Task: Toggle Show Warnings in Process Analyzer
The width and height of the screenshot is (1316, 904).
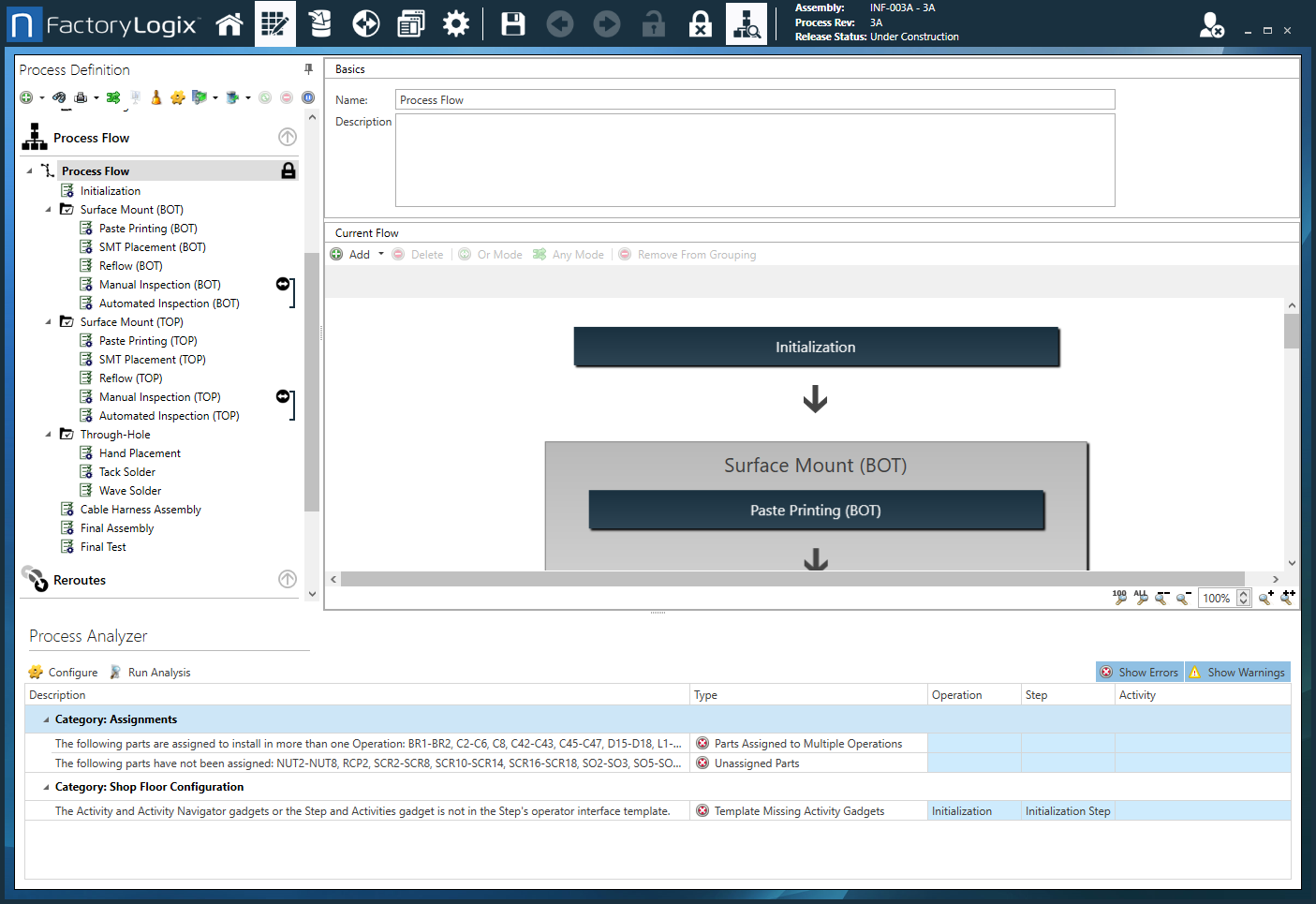Action: pos(1237,672)
